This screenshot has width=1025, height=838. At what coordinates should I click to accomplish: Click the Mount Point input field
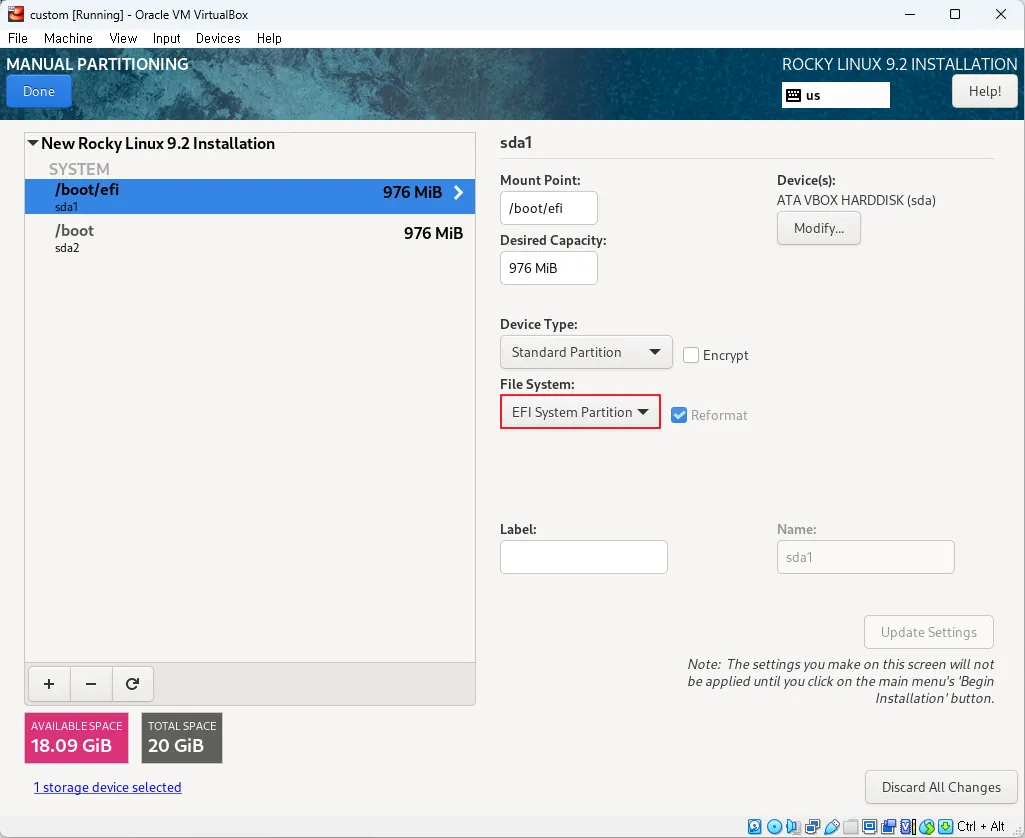point(548,208)
